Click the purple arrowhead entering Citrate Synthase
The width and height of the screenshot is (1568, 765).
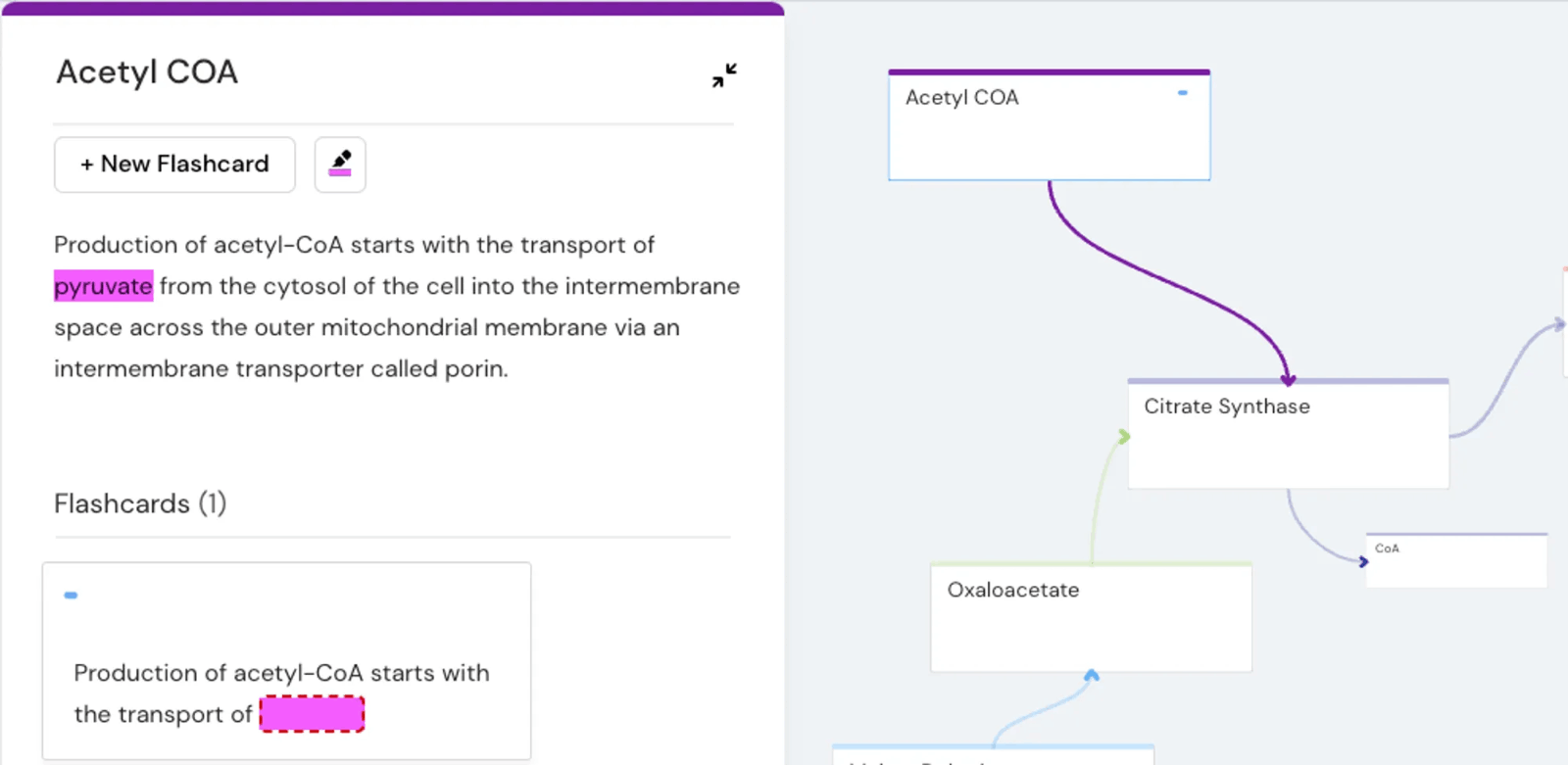tap(1288, 379)
